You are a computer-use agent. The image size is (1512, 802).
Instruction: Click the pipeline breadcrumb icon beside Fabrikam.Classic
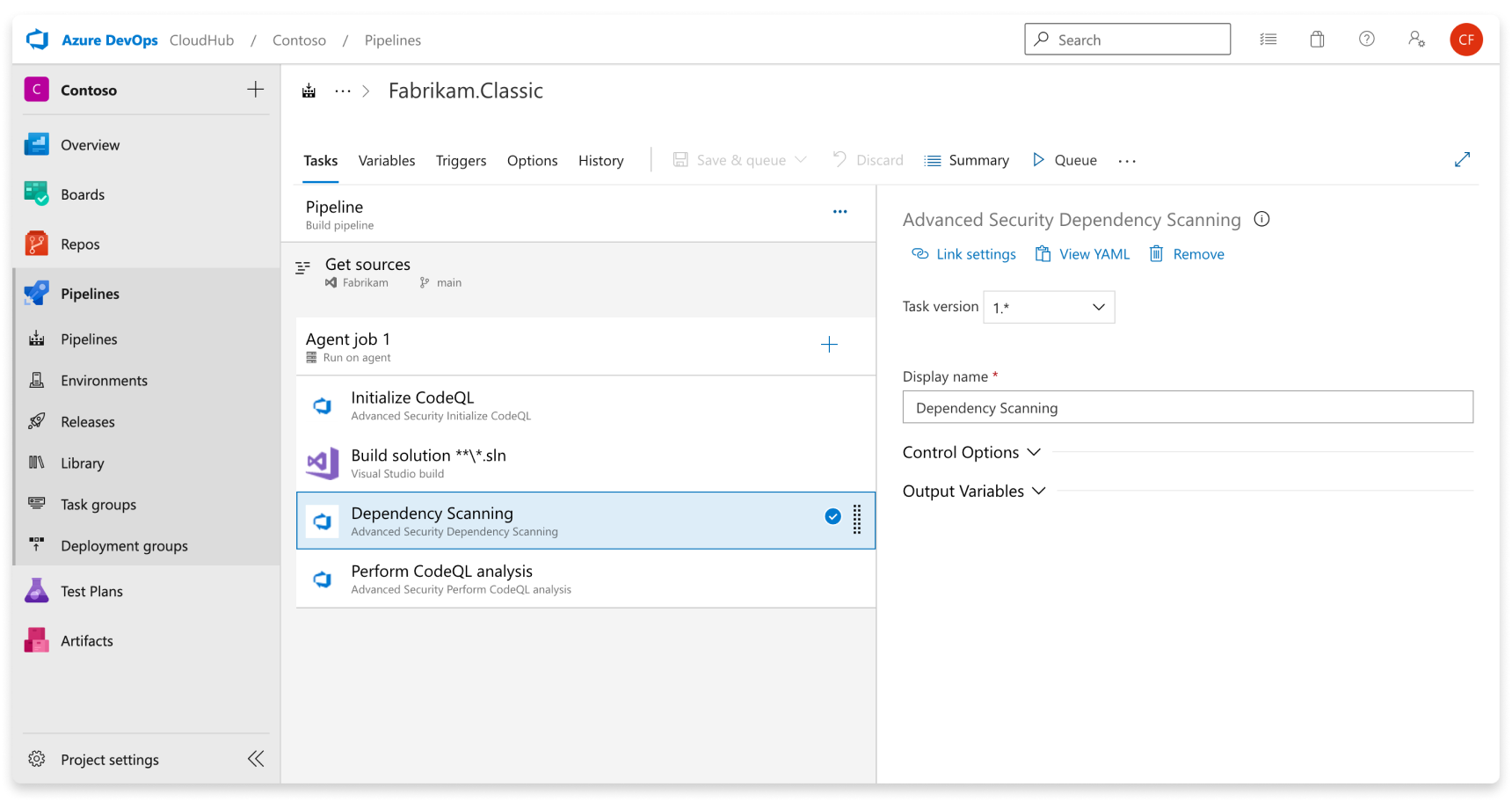click(309, 91)
